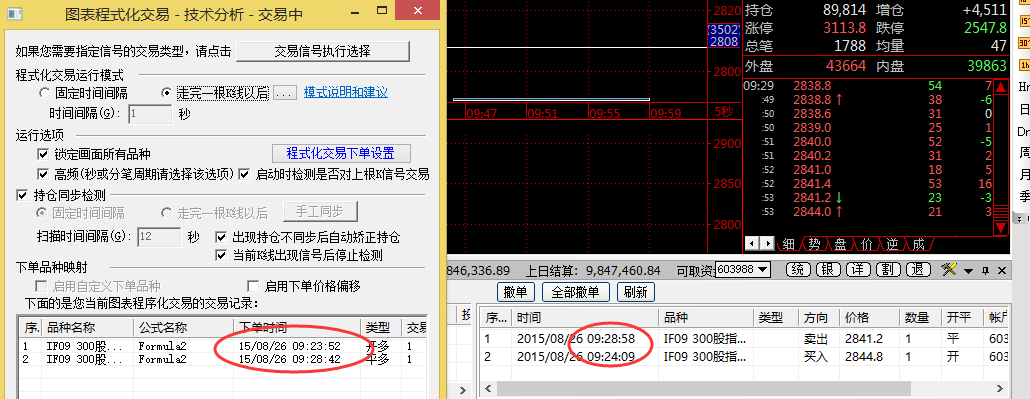Click the ellipsis button beside run mode
The image size is (1030, 399).
click(285, 93)
